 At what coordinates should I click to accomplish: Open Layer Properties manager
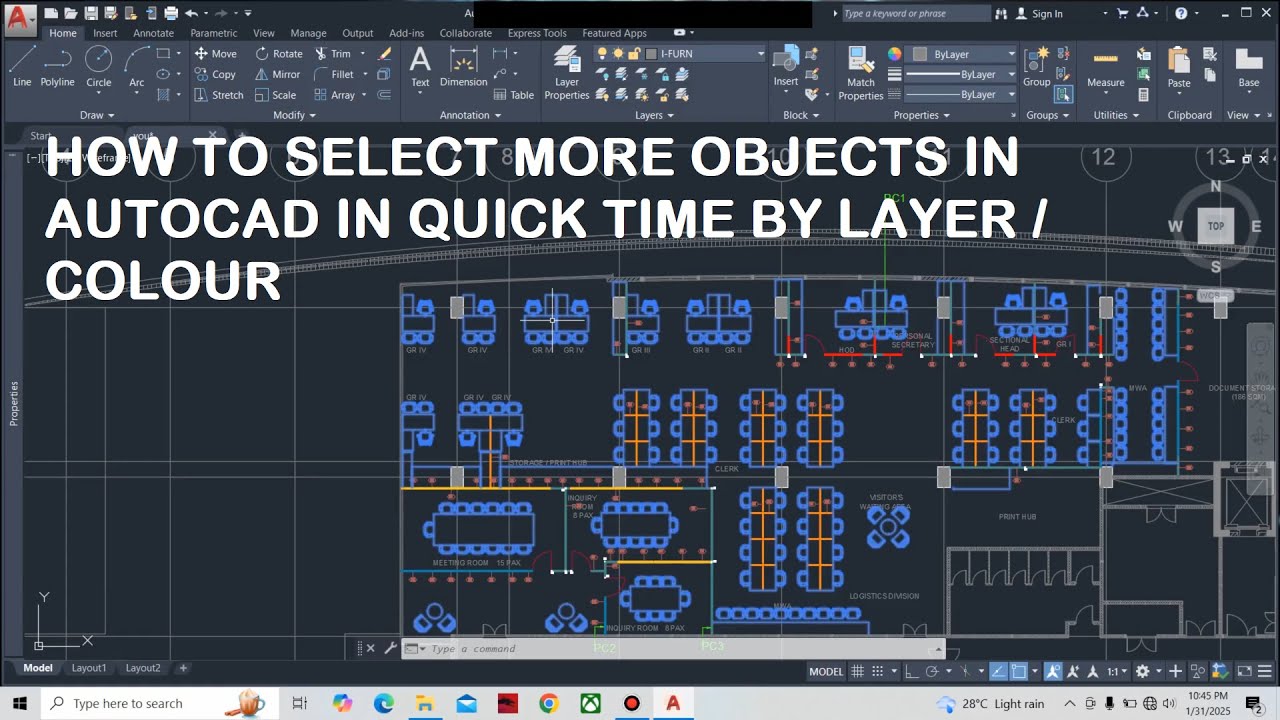[x=566, y=73]
